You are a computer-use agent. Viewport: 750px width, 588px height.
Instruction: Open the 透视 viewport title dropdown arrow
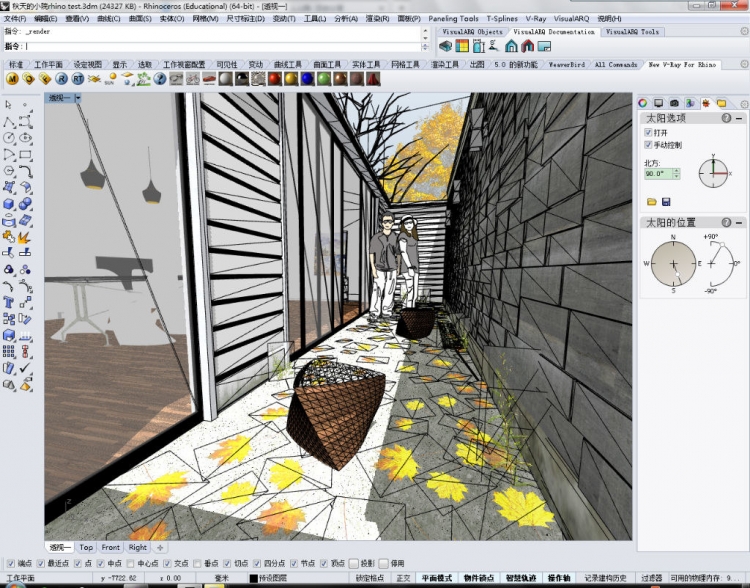point(78,98)
